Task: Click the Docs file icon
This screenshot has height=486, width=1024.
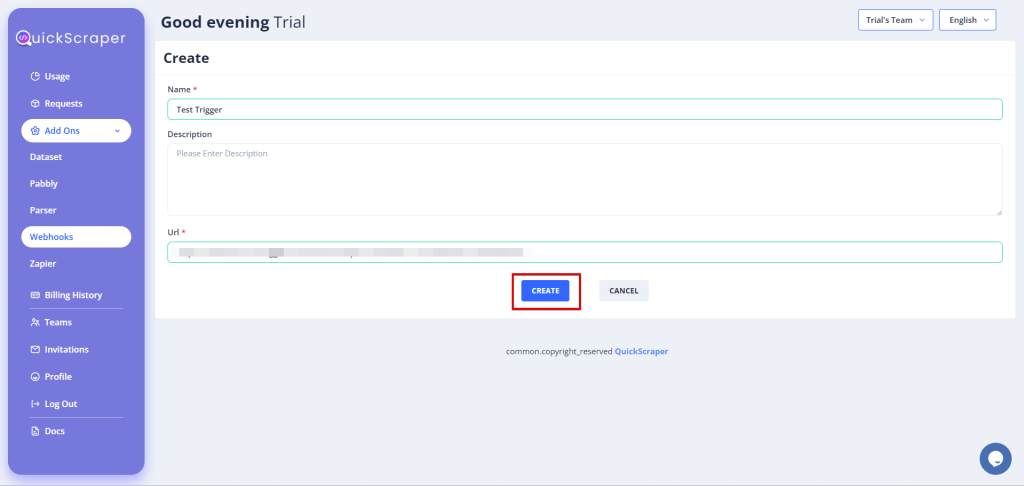Action: [x=35, y=431]
